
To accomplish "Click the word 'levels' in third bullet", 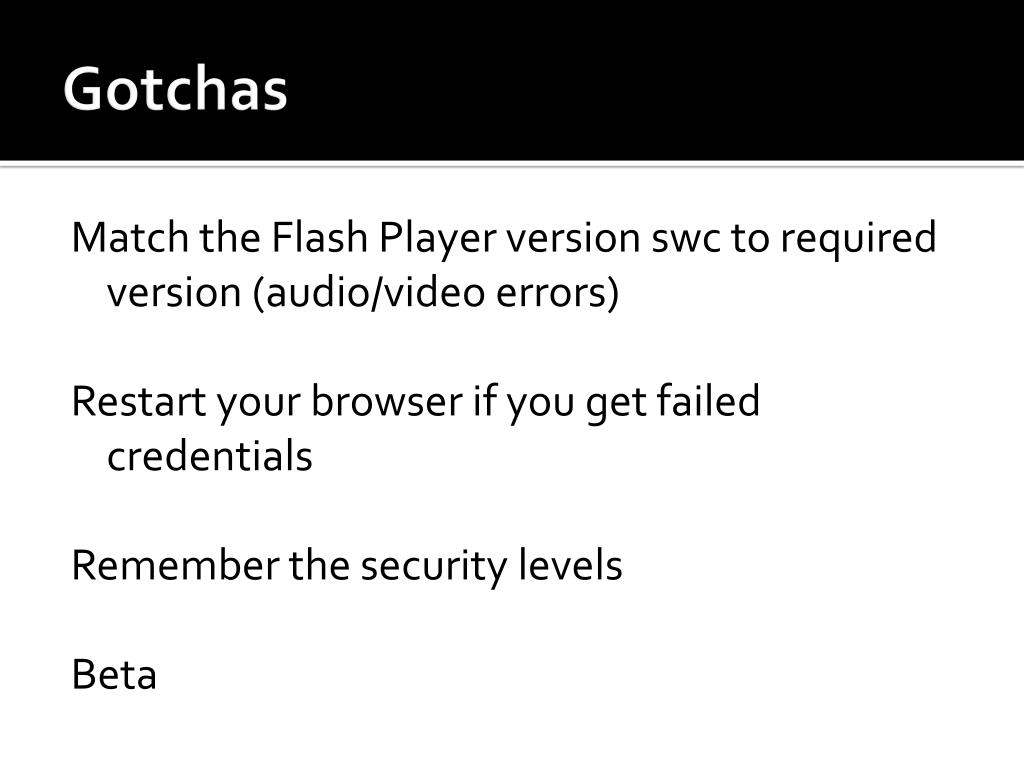I will [x=569, y=565].
